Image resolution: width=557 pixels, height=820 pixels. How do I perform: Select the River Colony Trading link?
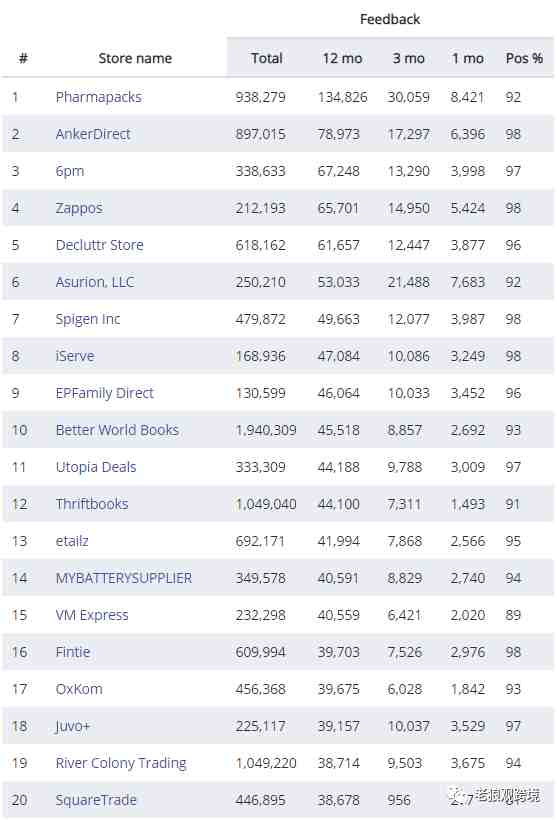click(121, 764)
